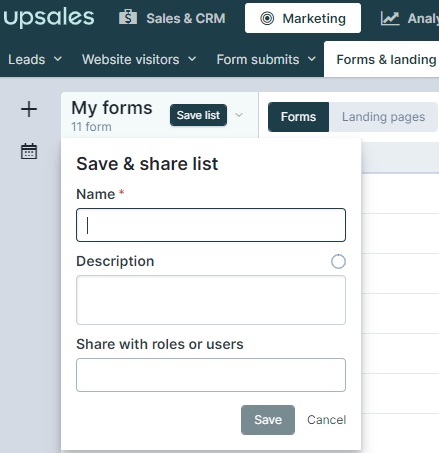The image size is (439, 453).
Task: Click the plus add icon in sidebar
Action: click(x=29, y=109)
